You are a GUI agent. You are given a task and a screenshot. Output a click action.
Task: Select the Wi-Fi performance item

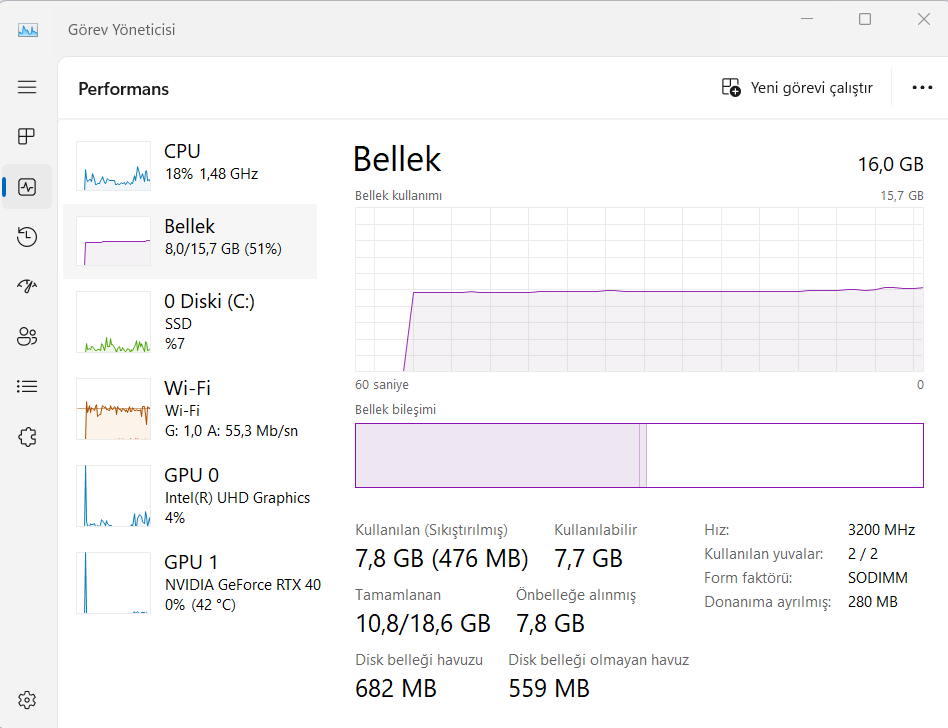tap(190, 409)
